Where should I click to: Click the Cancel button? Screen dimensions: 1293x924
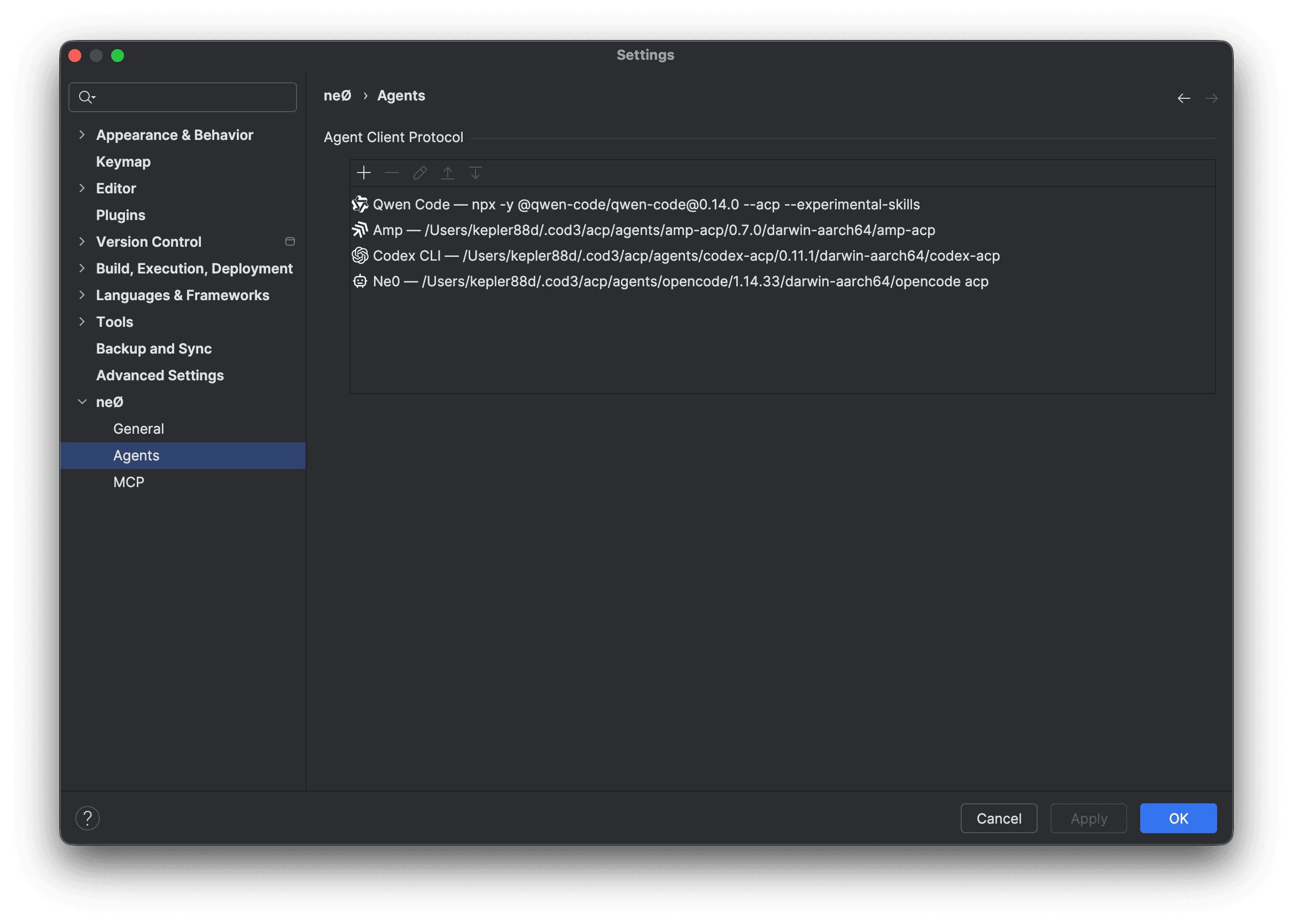pyautogui.click(x=999, y=818)
